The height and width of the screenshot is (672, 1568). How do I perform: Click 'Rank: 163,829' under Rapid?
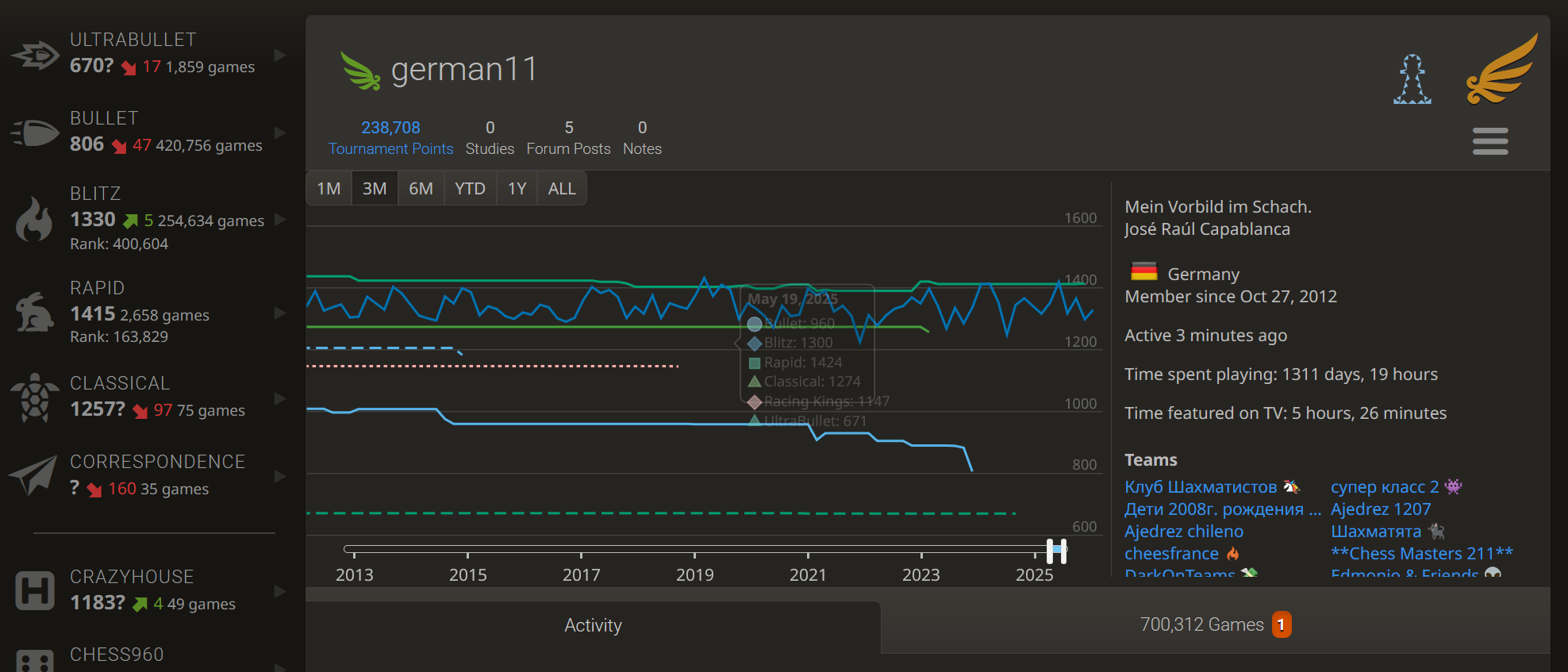[x=119, y=336]
